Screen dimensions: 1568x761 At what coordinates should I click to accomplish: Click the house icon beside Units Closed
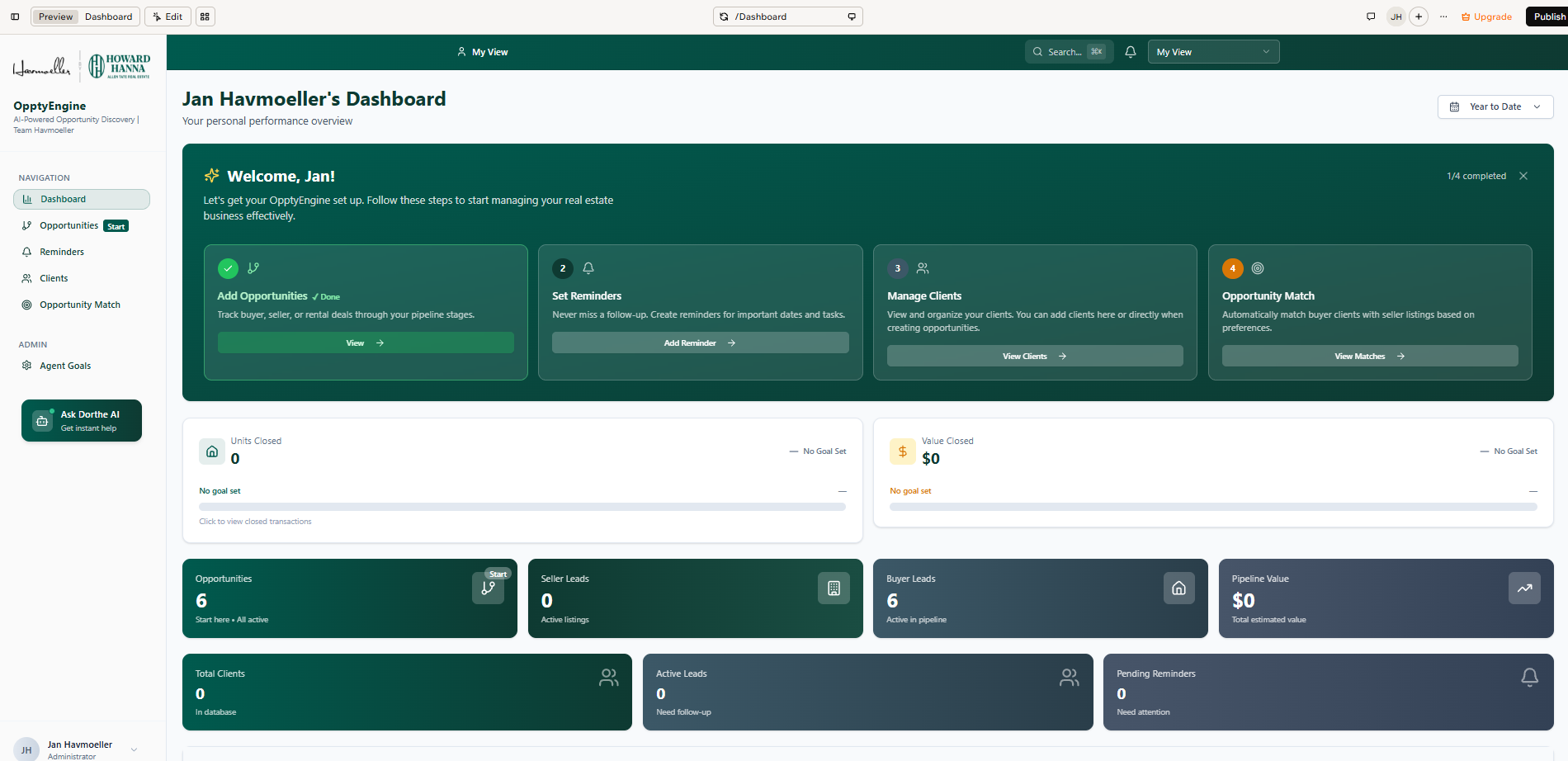(x=212, y=451)
